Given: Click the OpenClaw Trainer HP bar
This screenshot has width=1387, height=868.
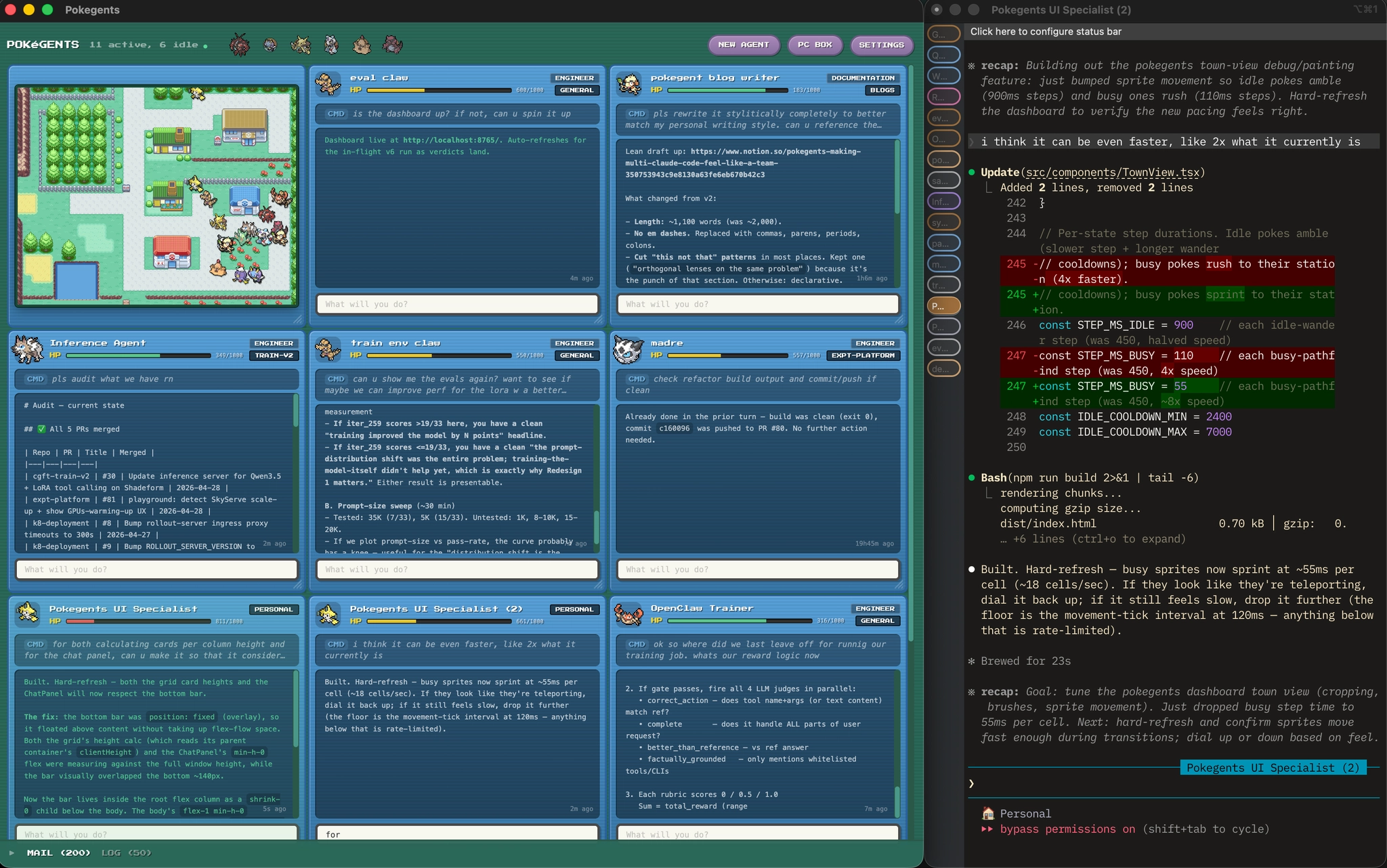Looking at the screenshot, I should [x=739, y=621].
